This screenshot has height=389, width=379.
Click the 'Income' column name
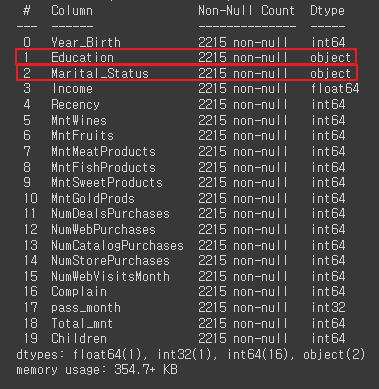(72, 89)
